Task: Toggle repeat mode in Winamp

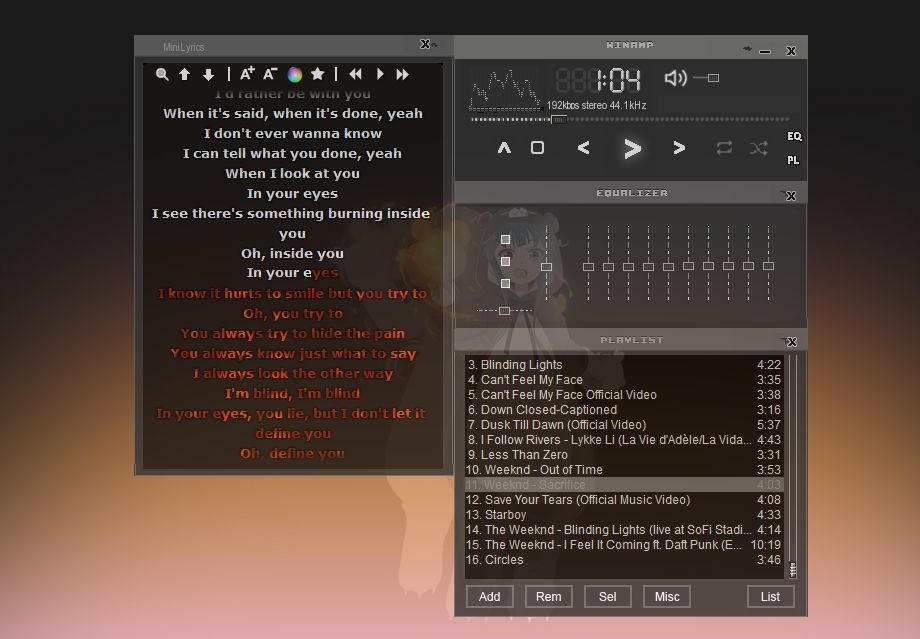Action: point(724,148)
